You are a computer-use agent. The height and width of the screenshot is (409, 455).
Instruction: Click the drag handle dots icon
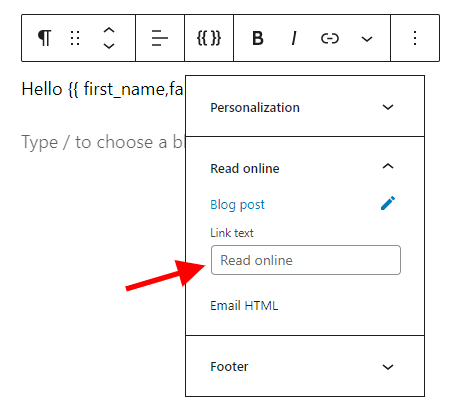coord(75,38)
